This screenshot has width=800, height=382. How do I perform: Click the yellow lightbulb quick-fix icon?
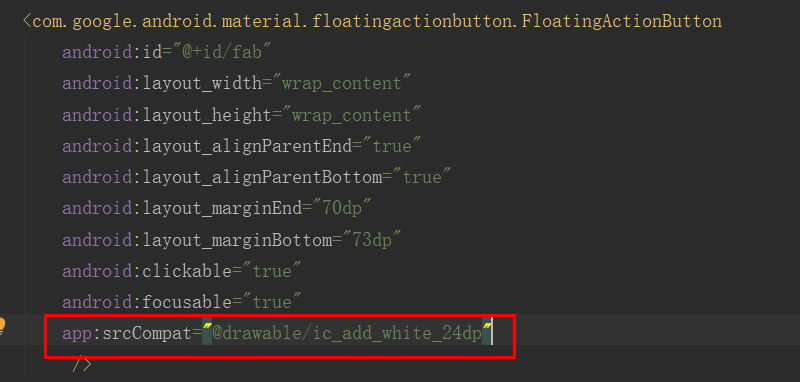(x=2, y=325)
